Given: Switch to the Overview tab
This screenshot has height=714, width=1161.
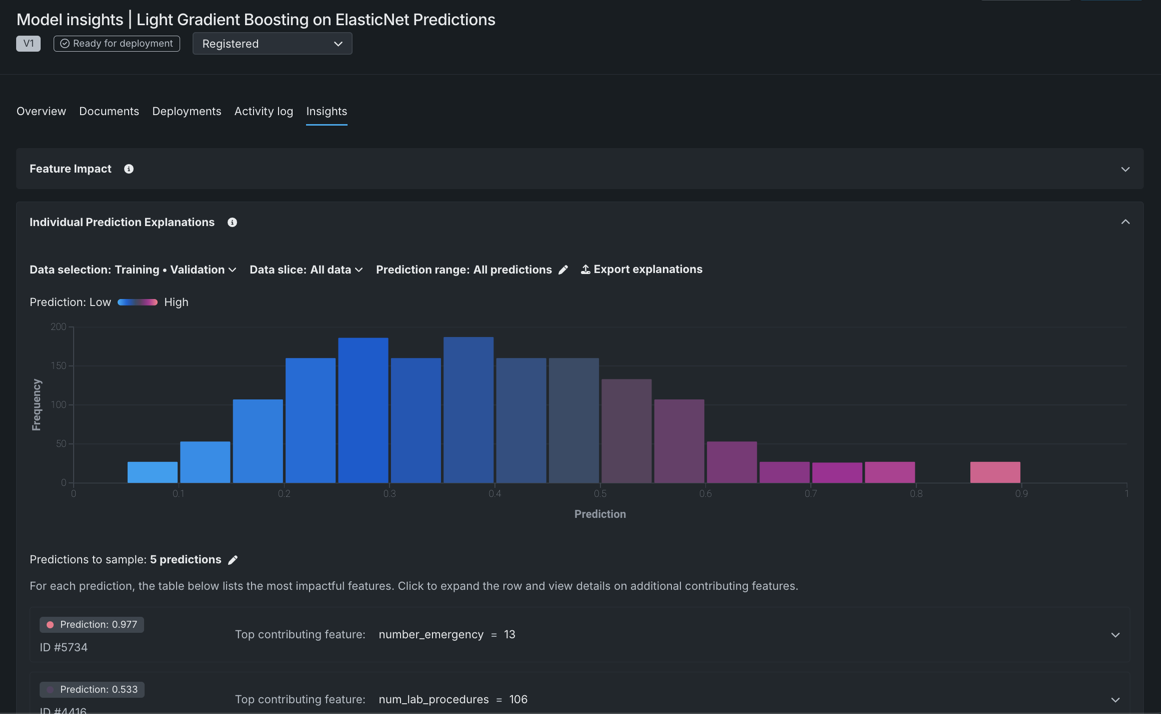Looking at the screenshot, I should tap(41, 111).
